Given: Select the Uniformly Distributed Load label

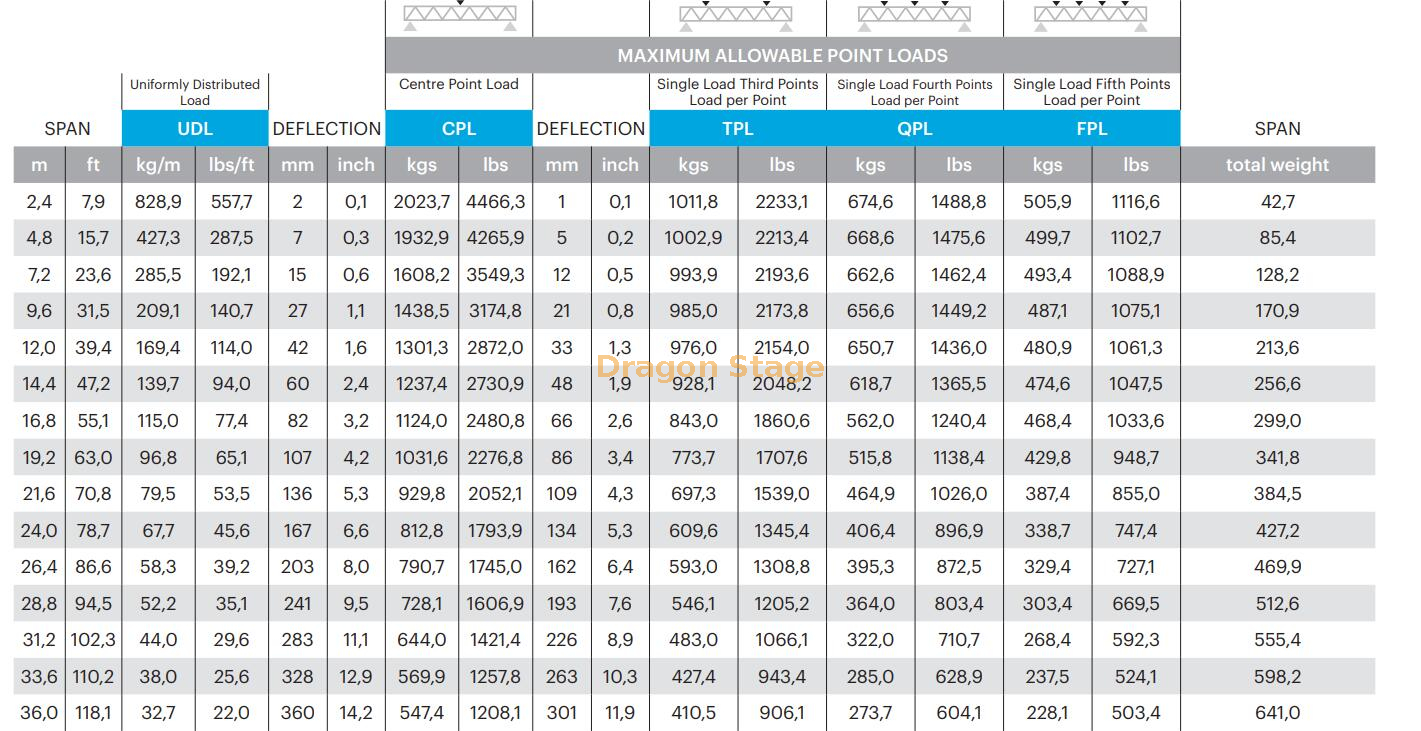Looking at the screenshot, I should (195, 92).
